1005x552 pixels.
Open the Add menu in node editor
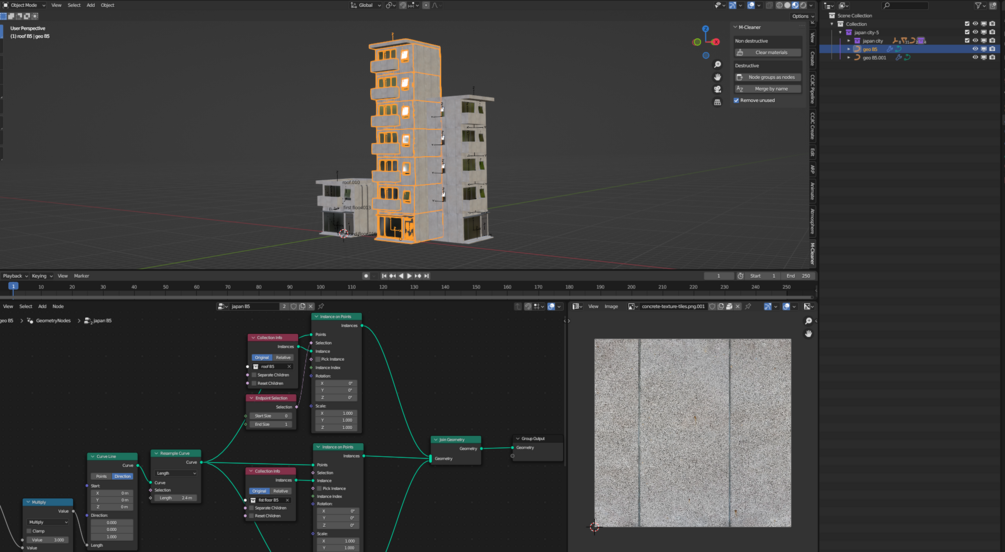(42, 306)
